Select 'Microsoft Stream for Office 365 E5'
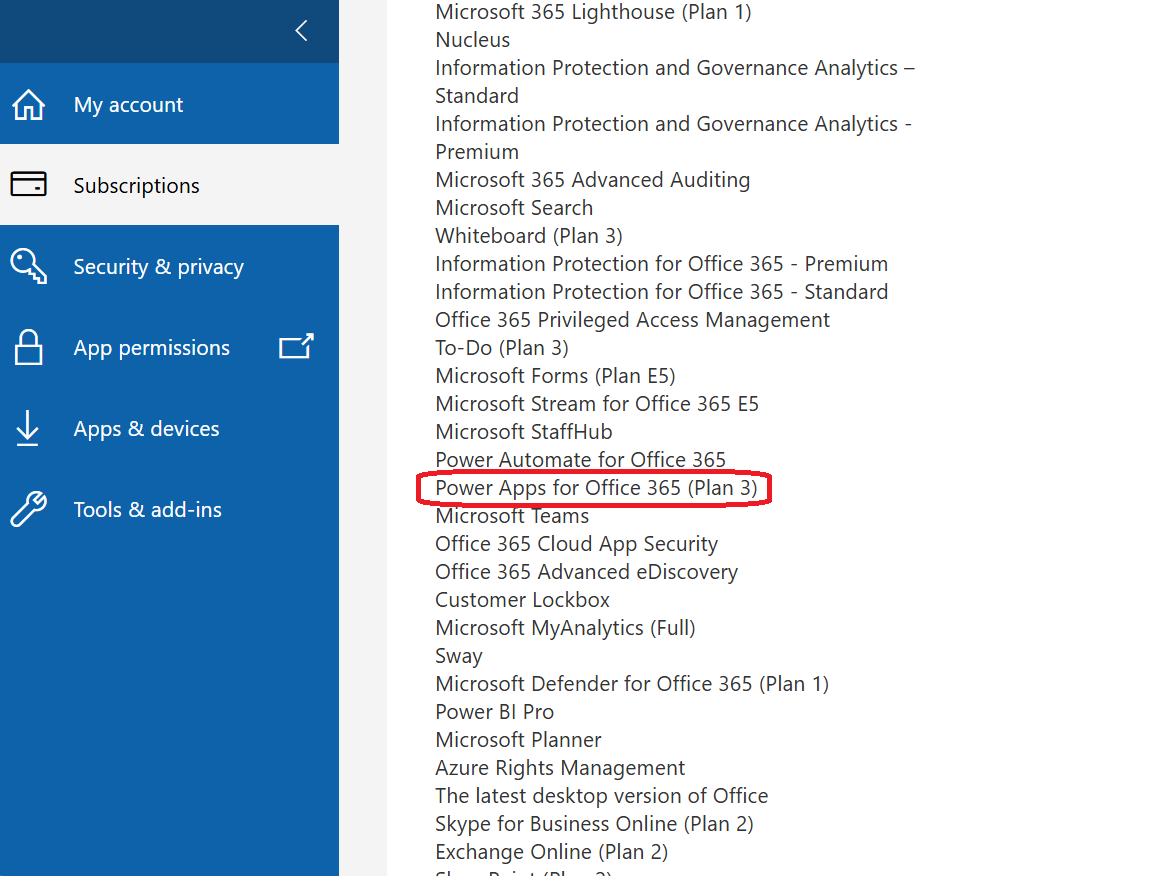1152x876 pixels. coord(597,404)
